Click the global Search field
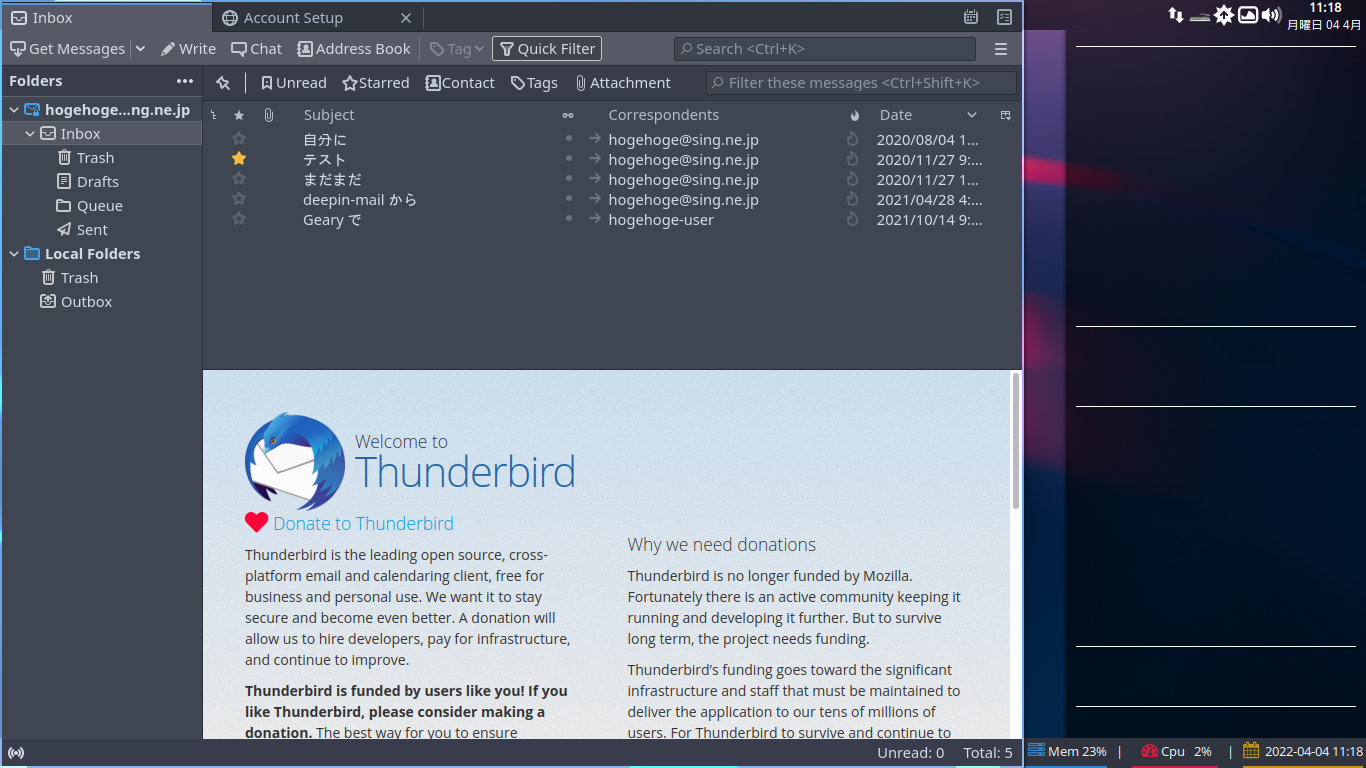The width and height of the screenshot is (1366, 768). (825, 48)
